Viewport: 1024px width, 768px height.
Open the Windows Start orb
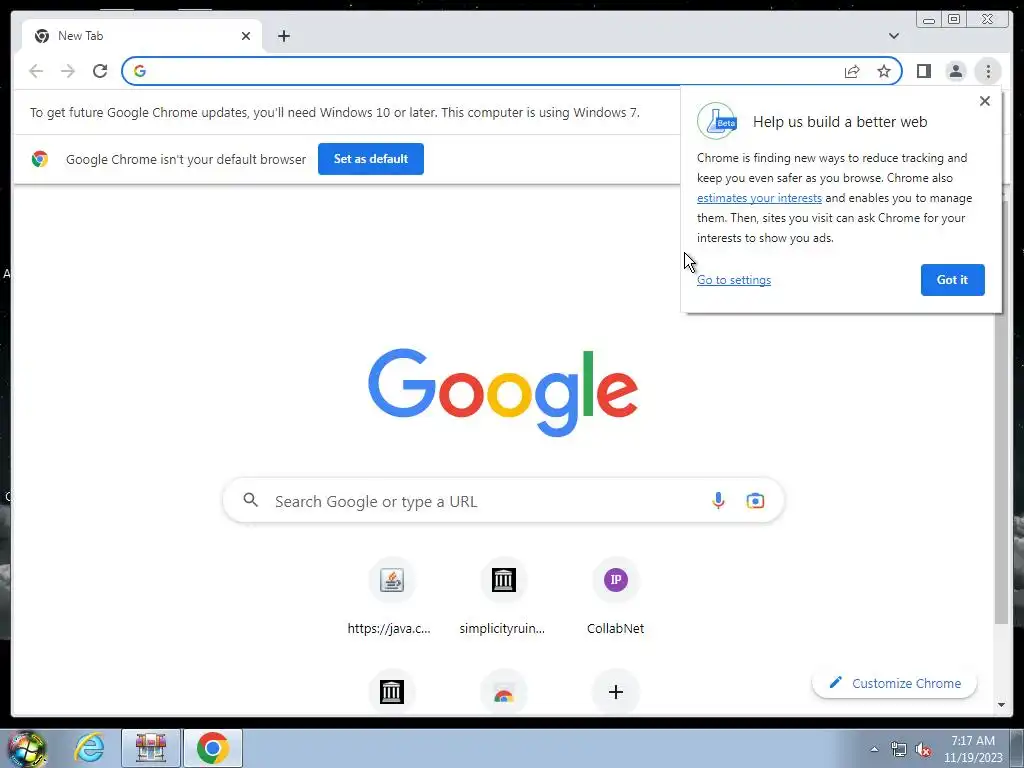click(x=26, y=748)
